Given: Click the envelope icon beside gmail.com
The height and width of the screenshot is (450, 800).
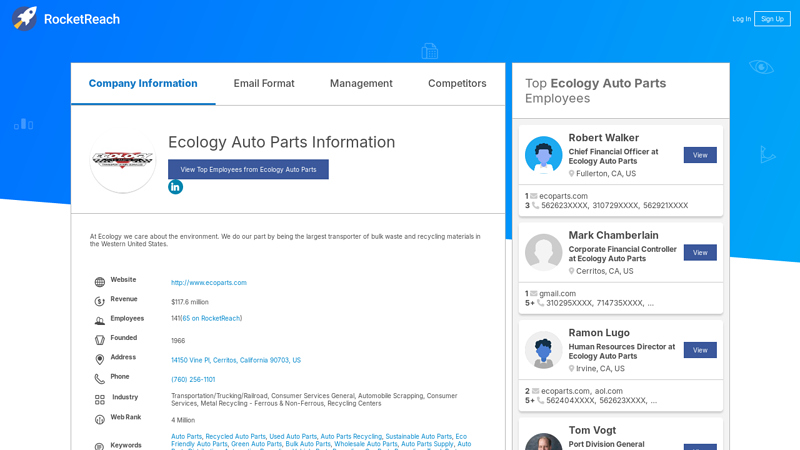Looking at the screenshot, I should [x=534, y=293].
